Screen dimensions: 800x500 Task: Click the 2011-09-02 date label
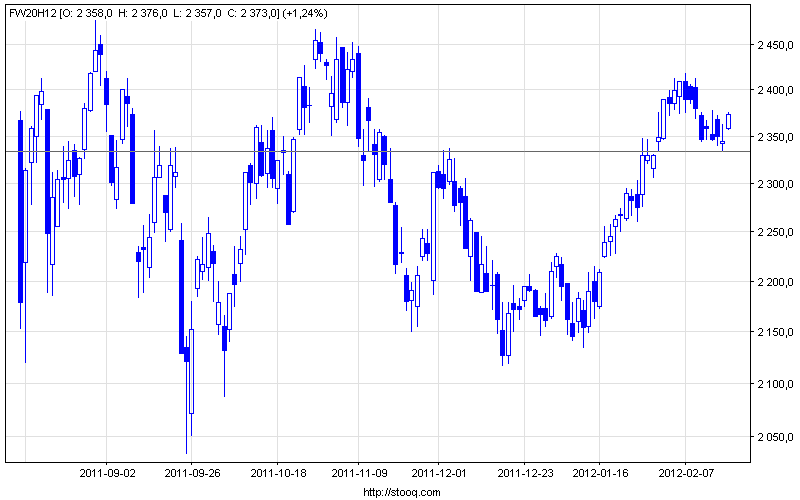pyautogui.click(x=107, y=473)
